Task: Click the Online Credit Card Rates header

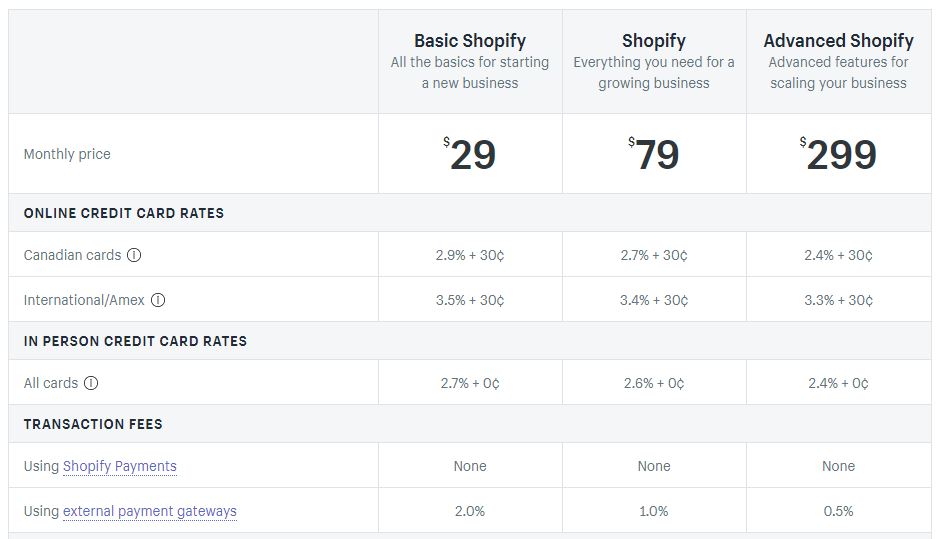Action: tap(124, 213)
